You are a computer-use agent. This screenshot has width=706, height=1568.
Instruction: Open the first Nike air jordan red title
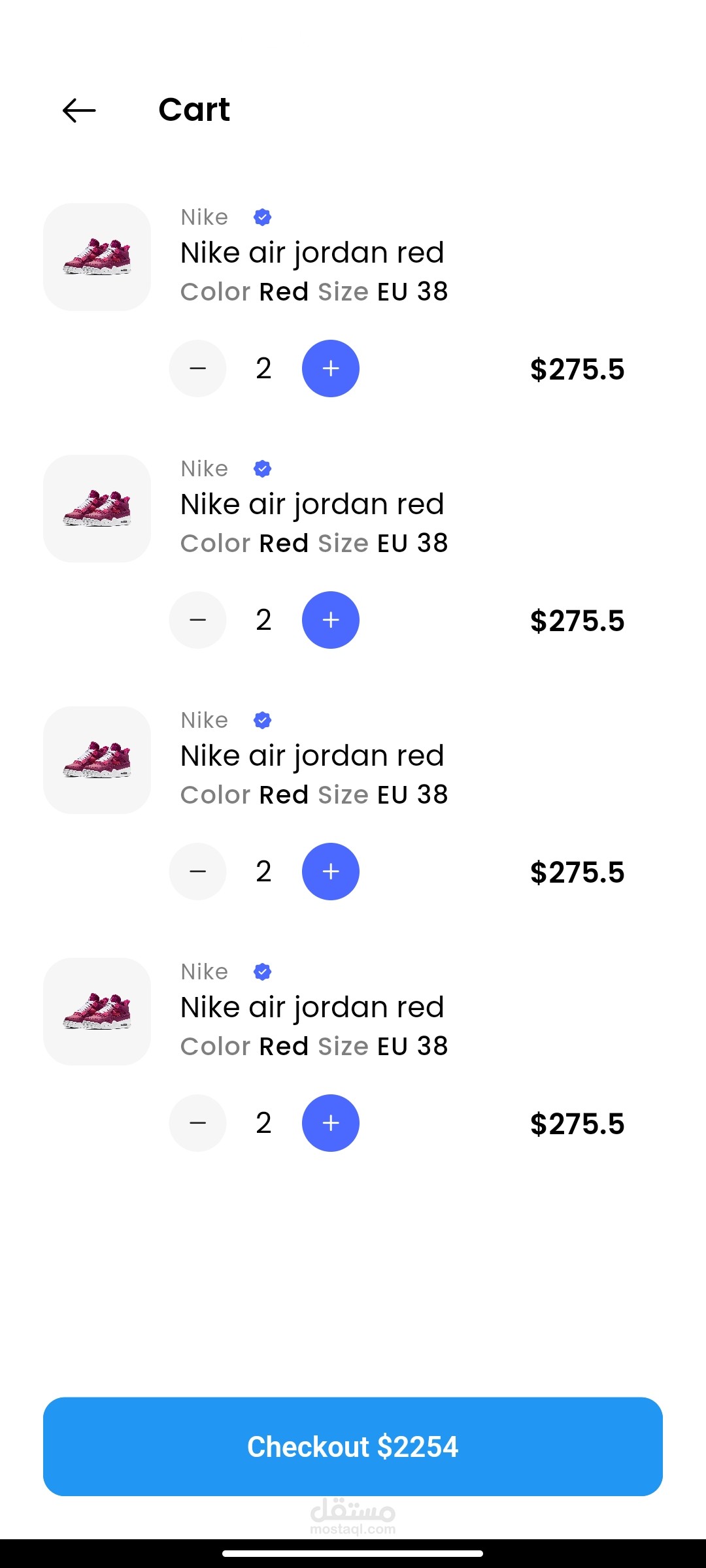click(x=312, y=253)
